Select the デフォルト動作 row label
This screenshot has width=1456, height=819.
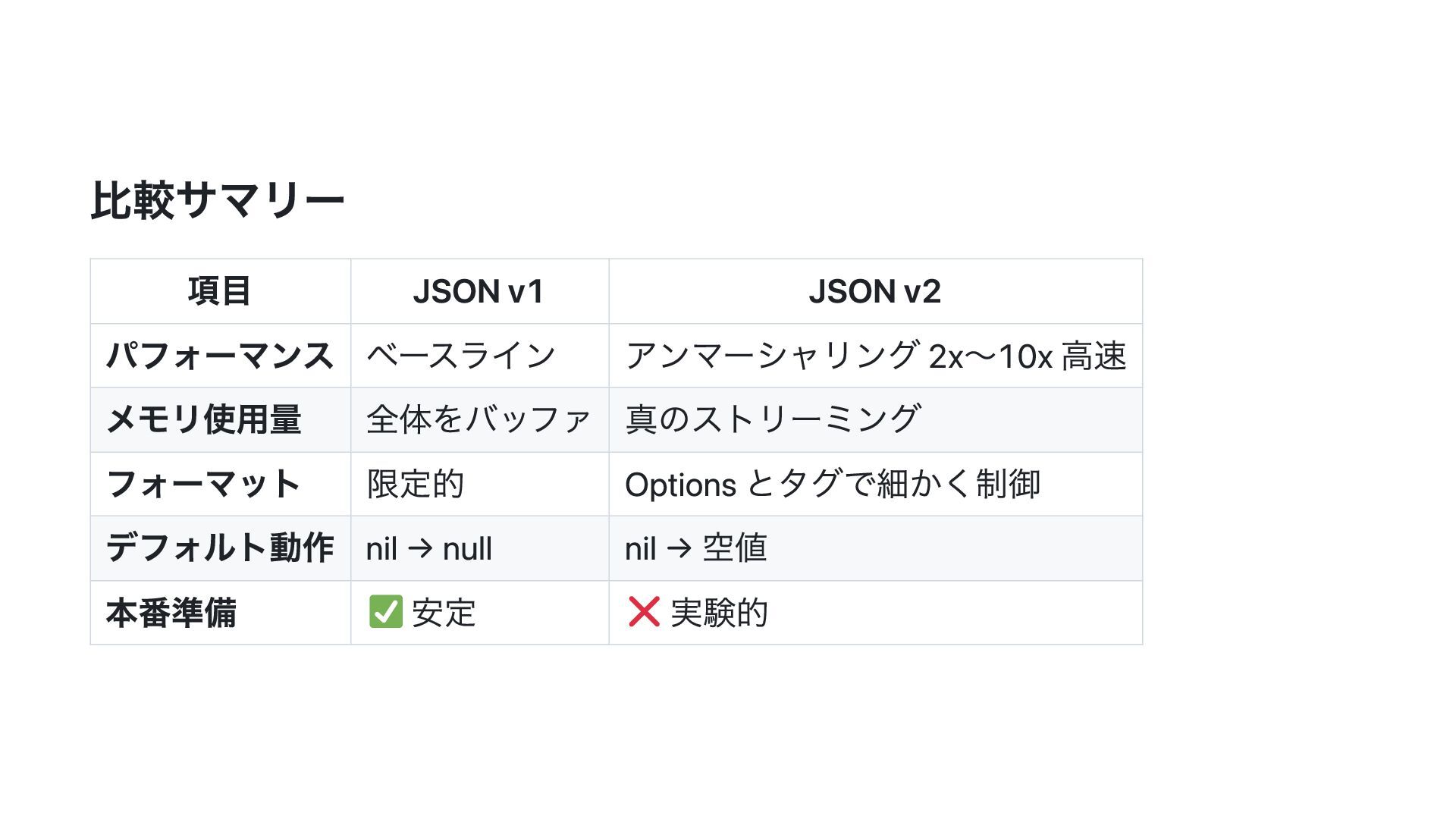coord(220,548)
